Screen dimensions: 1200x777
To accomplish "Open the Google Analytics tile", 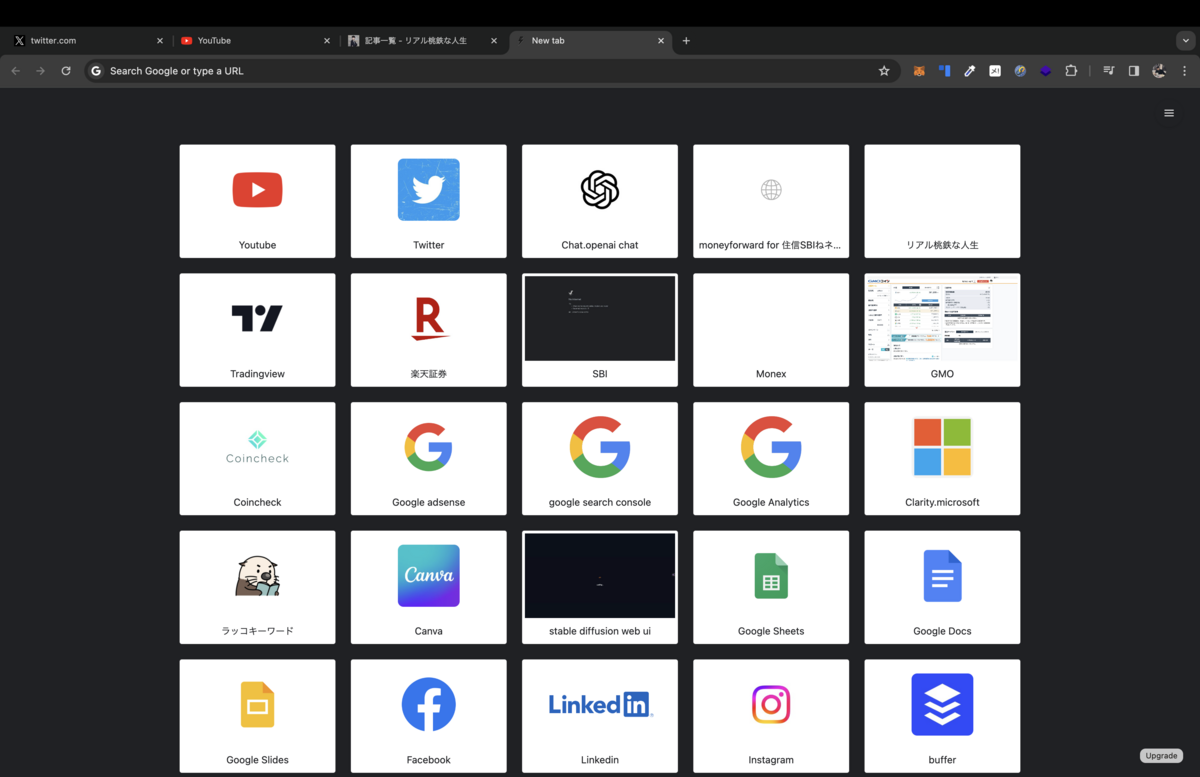I will (771, 459).
